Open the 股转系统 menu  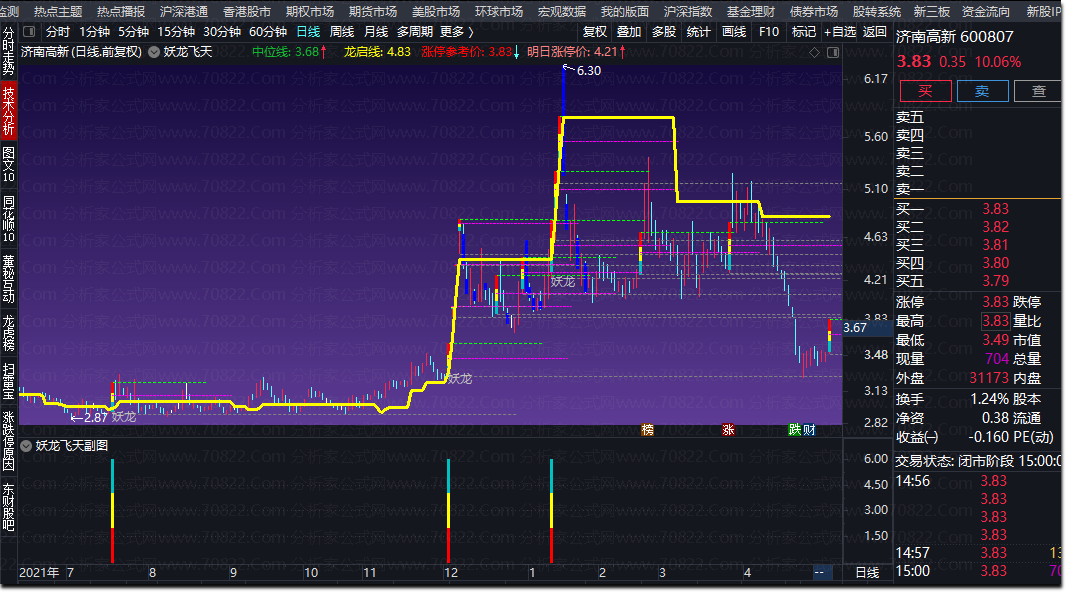point(876,12)
